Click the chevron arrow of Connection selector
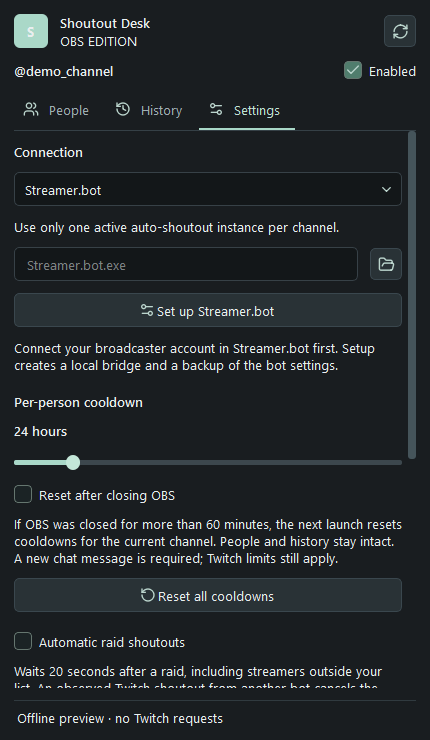This screenshot has width=430, height=740. (386, 189)
